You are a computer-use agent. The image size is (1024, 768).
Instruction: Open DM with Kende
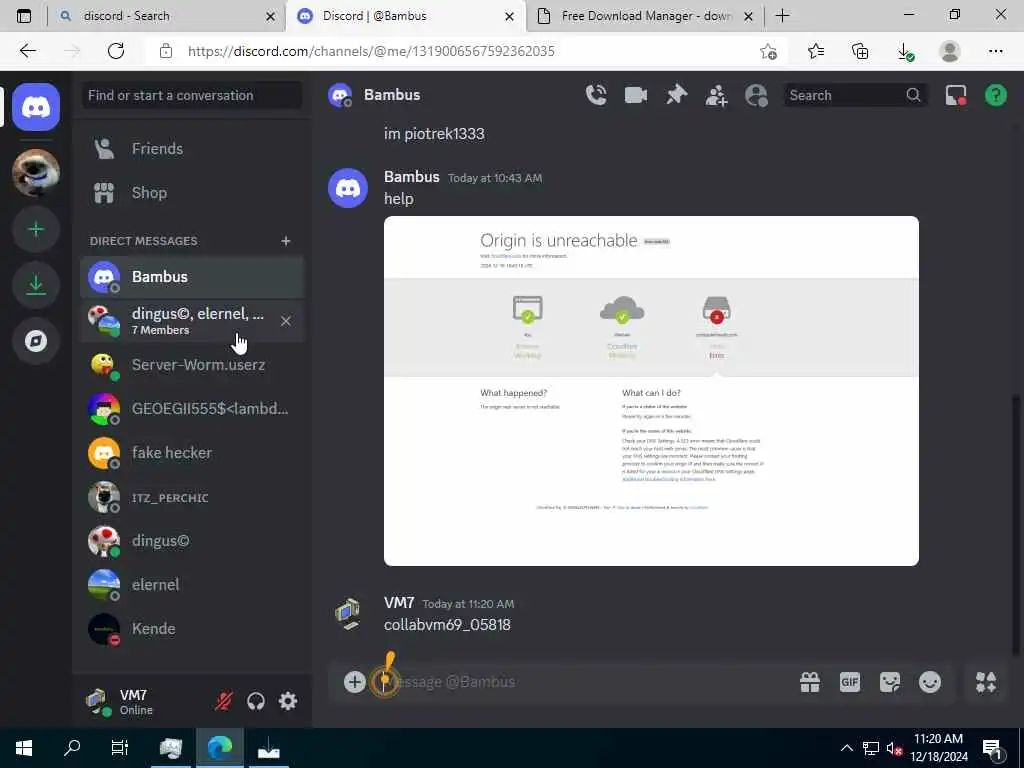pyautogui.click(x=192, y=629)
